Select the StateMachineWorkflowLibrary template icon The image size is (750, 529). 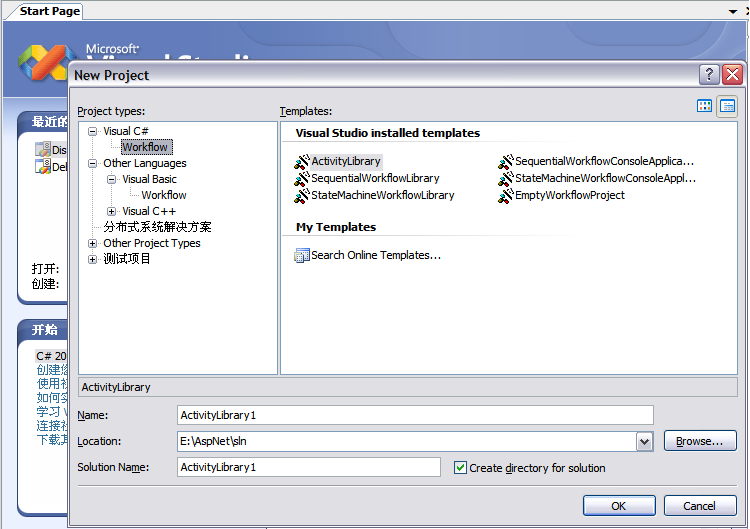pos(302,195)
